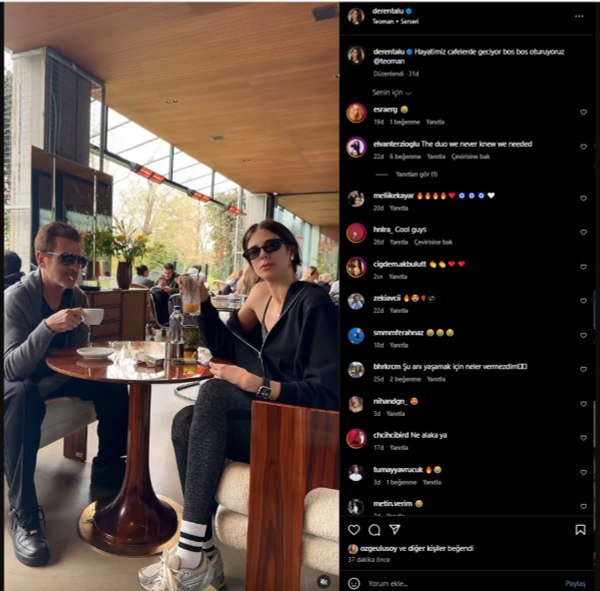
Task: Like elvanterzioglu's comment with the heart
Action: (x=583, y=147)
